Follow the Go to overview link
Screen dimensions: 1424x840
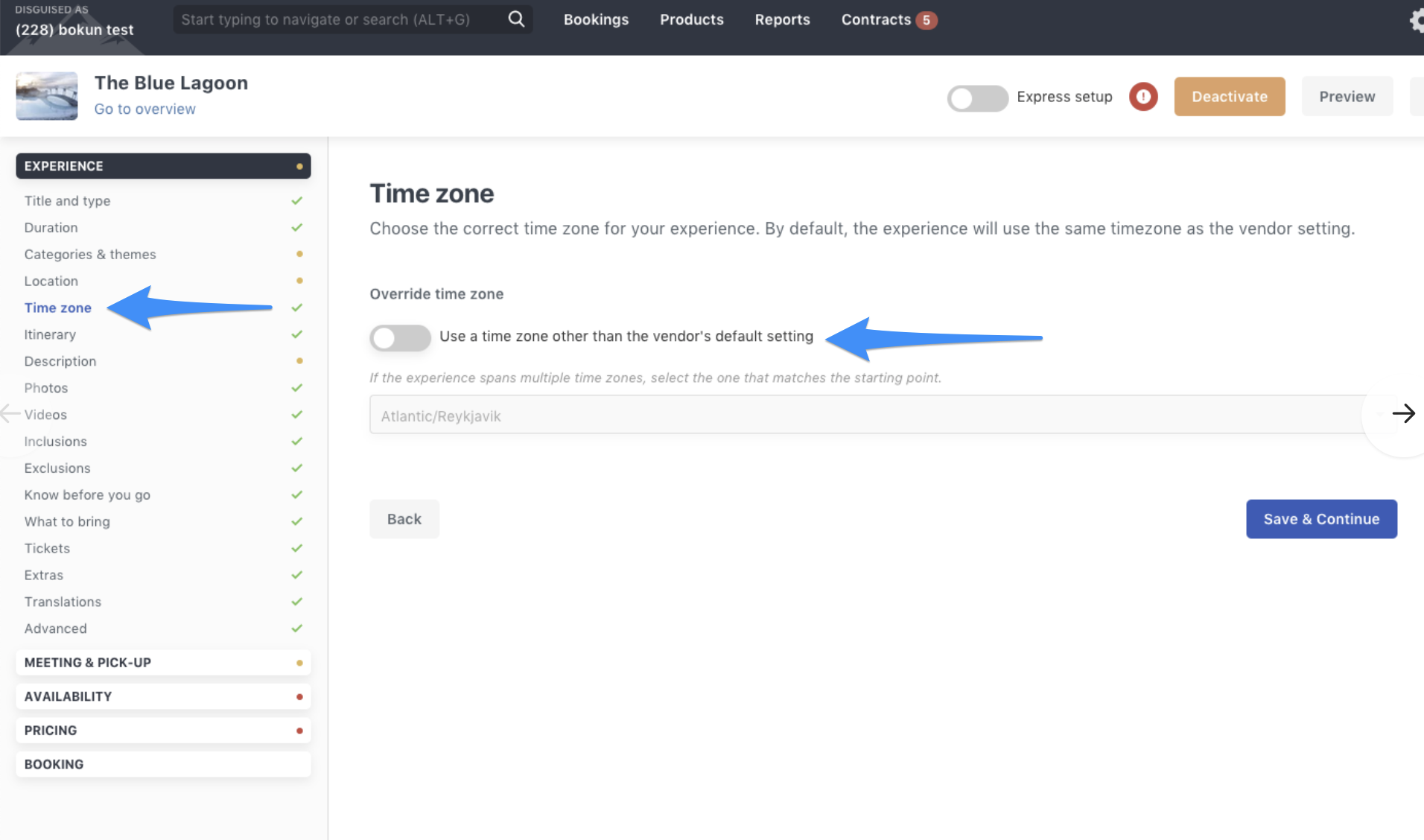[x=144, y=109]
